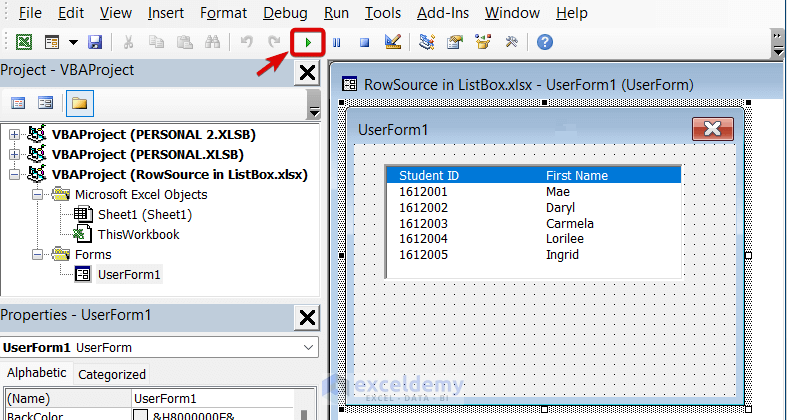The image size is (787, 420).
Task: Select Sheet1 (Sheet1) in project tree
Action: 145,215
